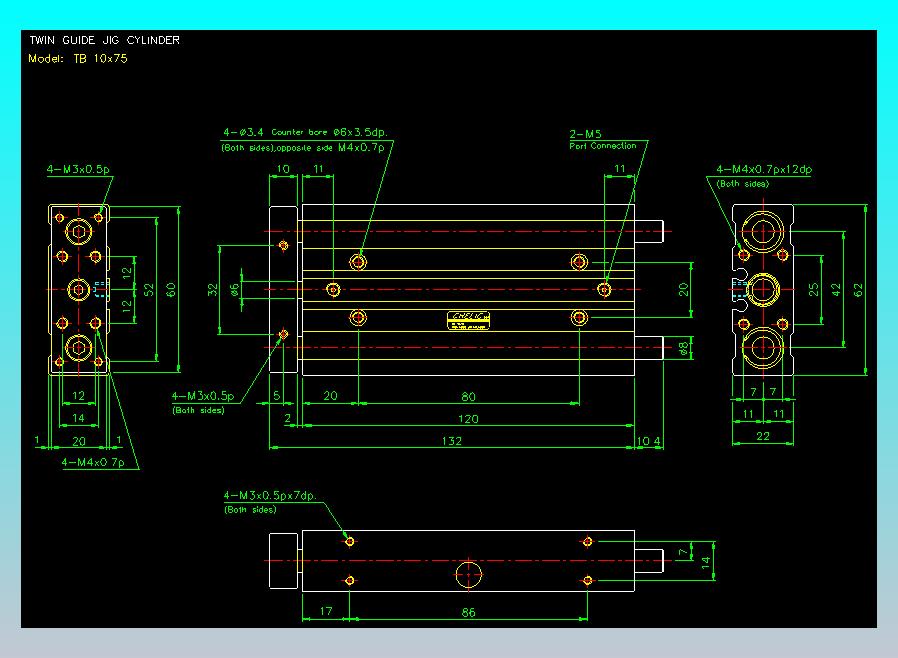Click the 120 body length dimension
Viewport: 898px width, 658px height.
(468, 419)
